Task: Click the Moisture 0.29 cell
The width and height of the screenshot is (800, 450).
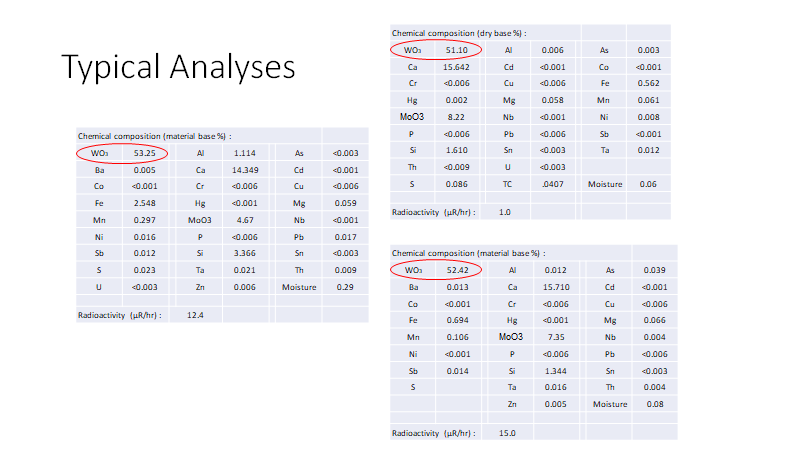Action: tap(345, 287)
